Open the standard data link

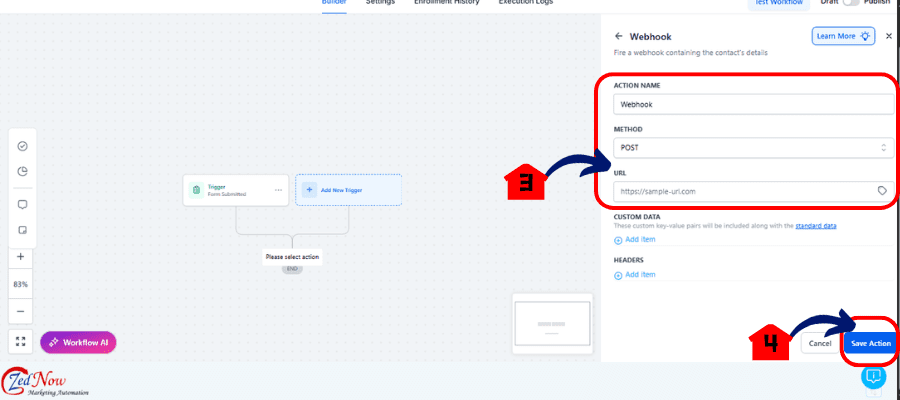tap(816, 226)
